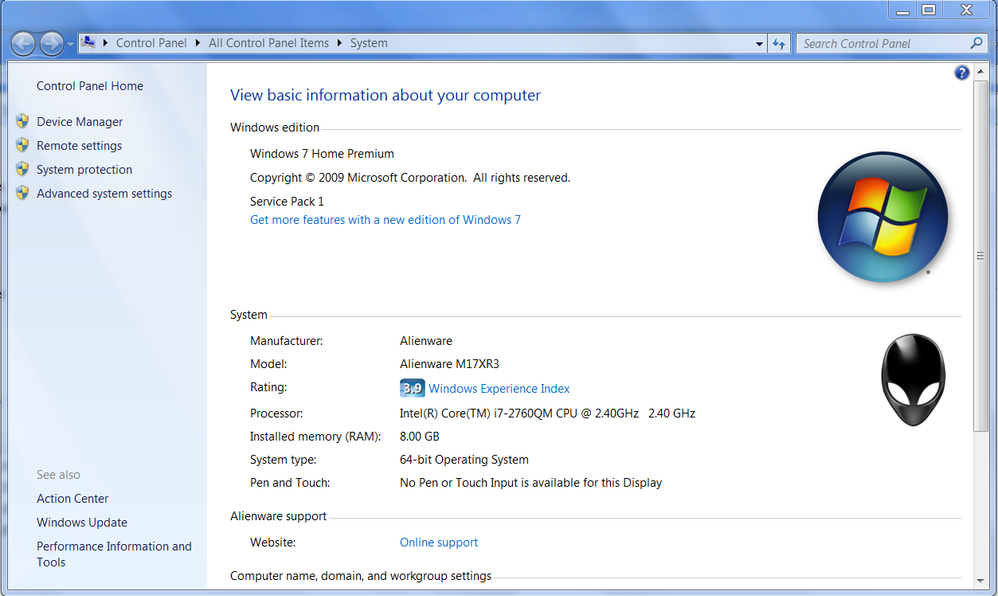Open Alienware Online support link
This screenshot has height=596, width=998.
439,543
